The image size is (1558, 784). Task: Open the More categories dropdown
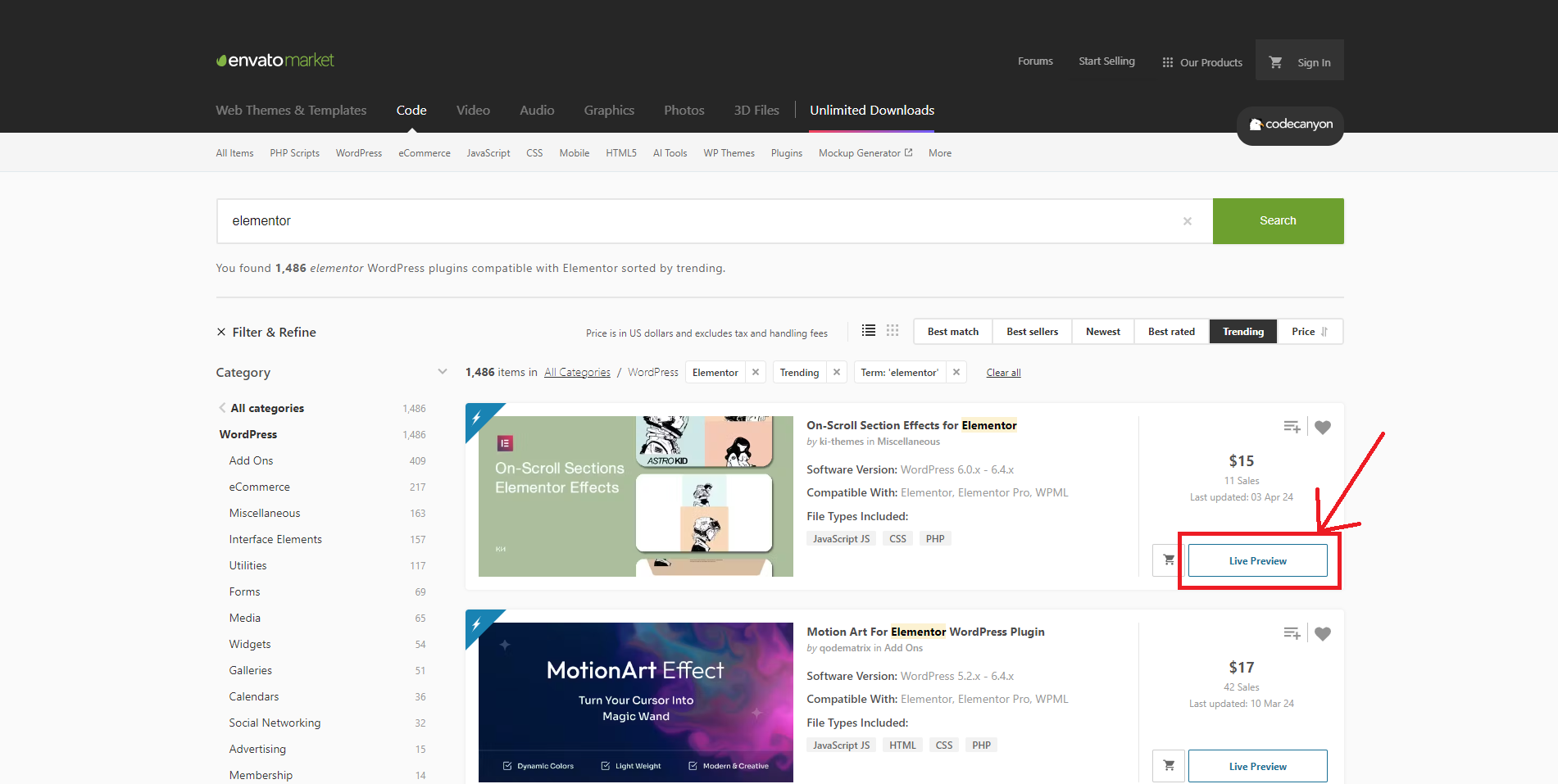(x=939, y=153)
